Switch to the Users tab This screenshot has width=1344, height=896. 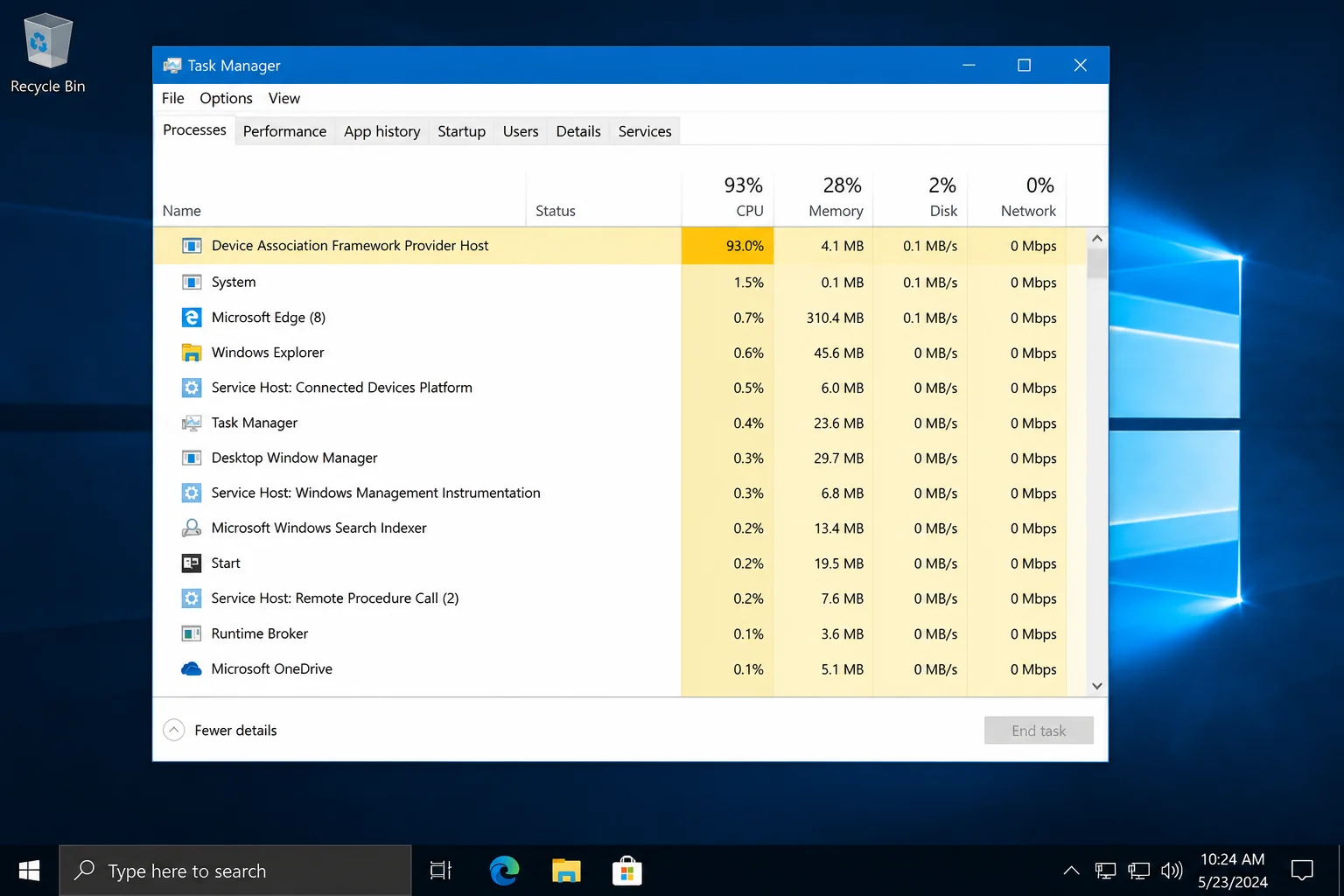pos(521,131)
